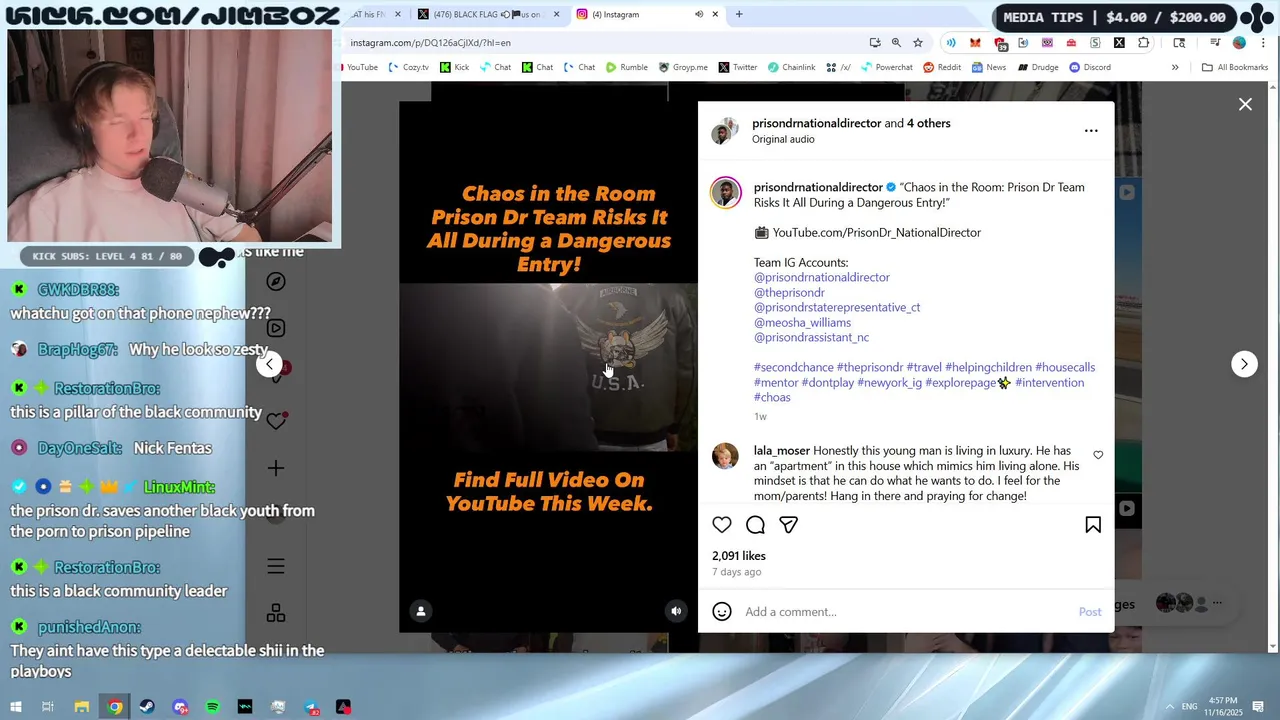Open Instagram hamburger More menu
This screenshot has height=720, width=1280.
276,567
